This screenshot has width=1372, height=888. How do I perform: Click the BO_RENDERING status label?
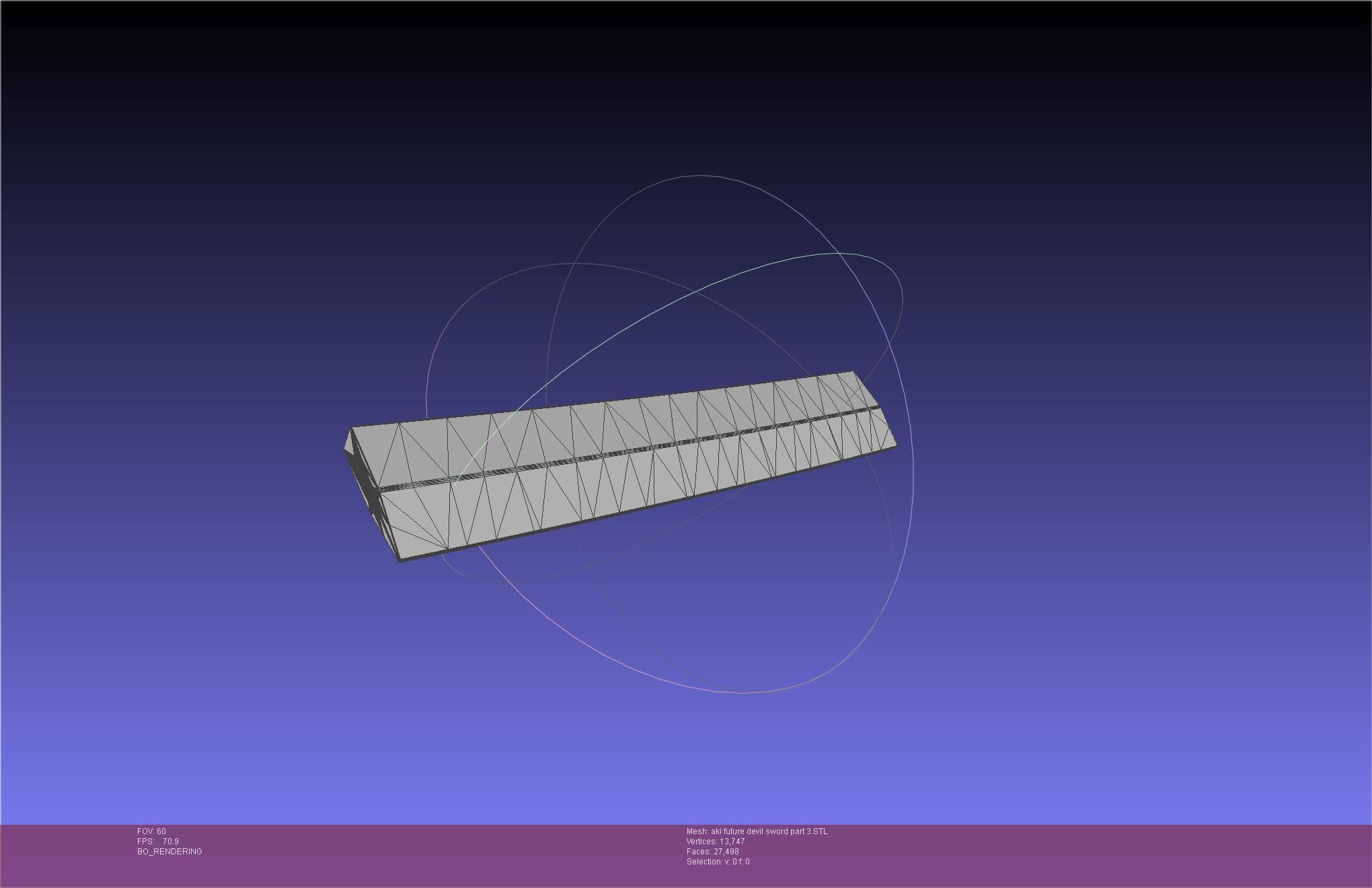tap(169, 852)
